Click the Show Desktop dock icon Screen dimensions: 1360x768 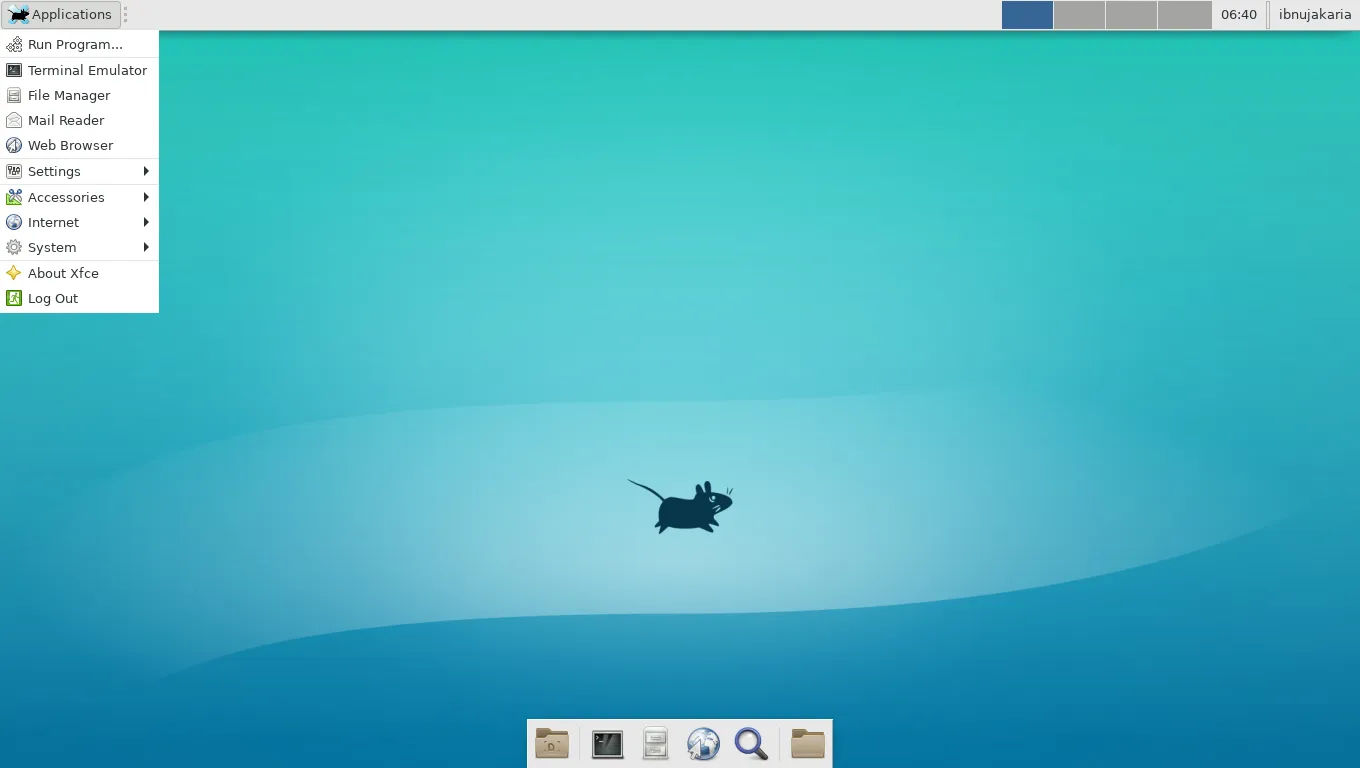(552, 744)
